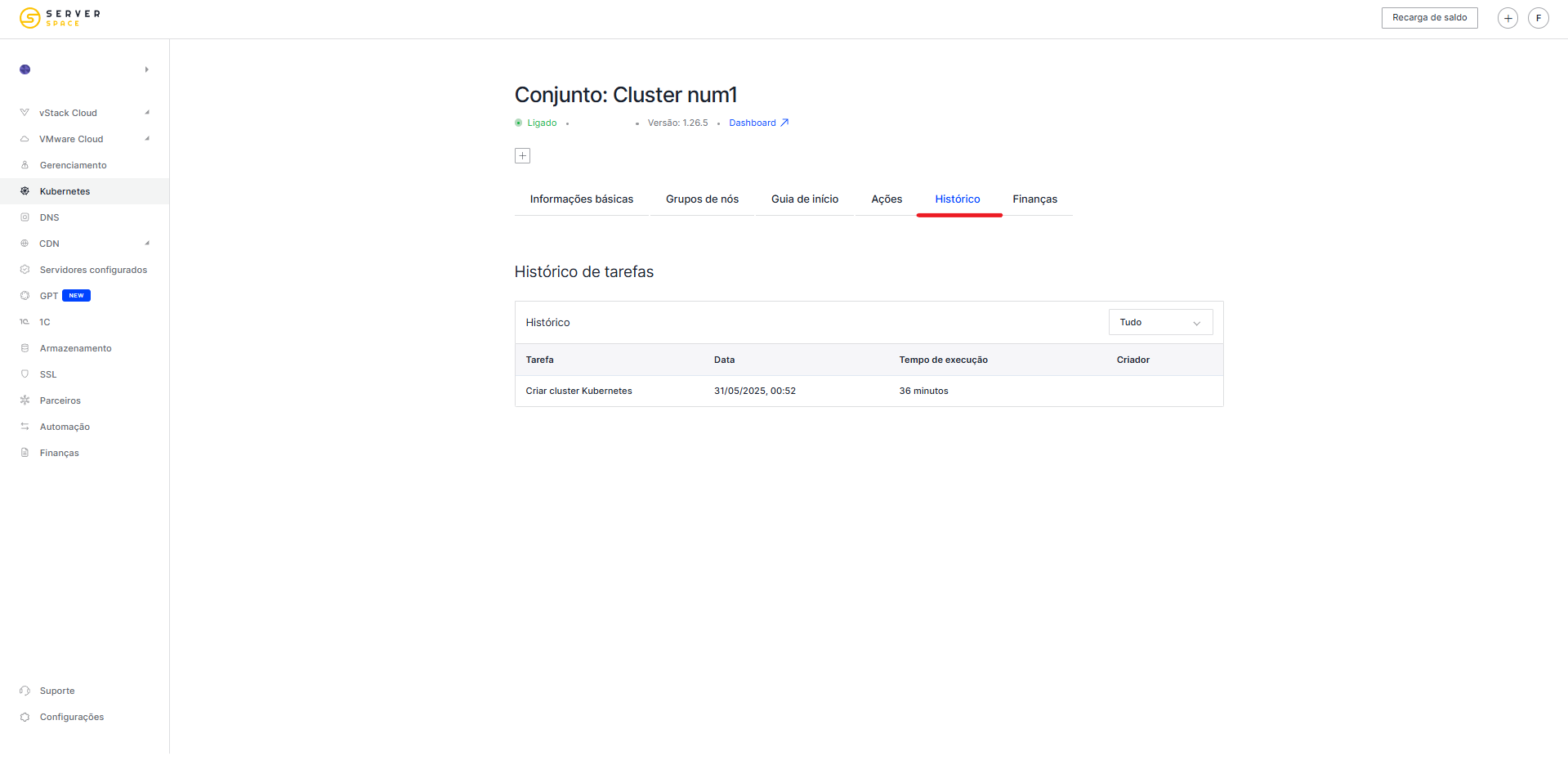Screen dimensions: 1568x774
Task: Click the VMware Cloud sidebar icon
Action: tap(25, 139)
